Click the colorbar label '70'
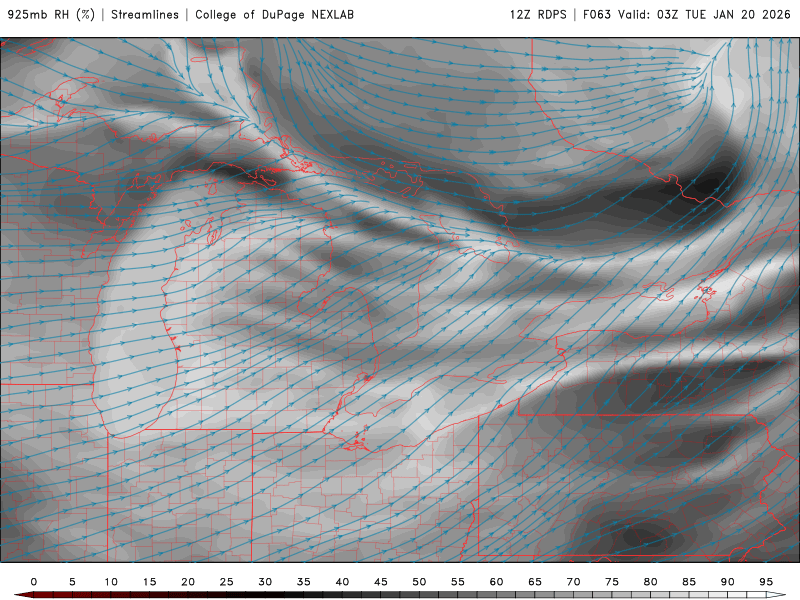800x600 pixels. pyautogui.click(x=573, y=582)
